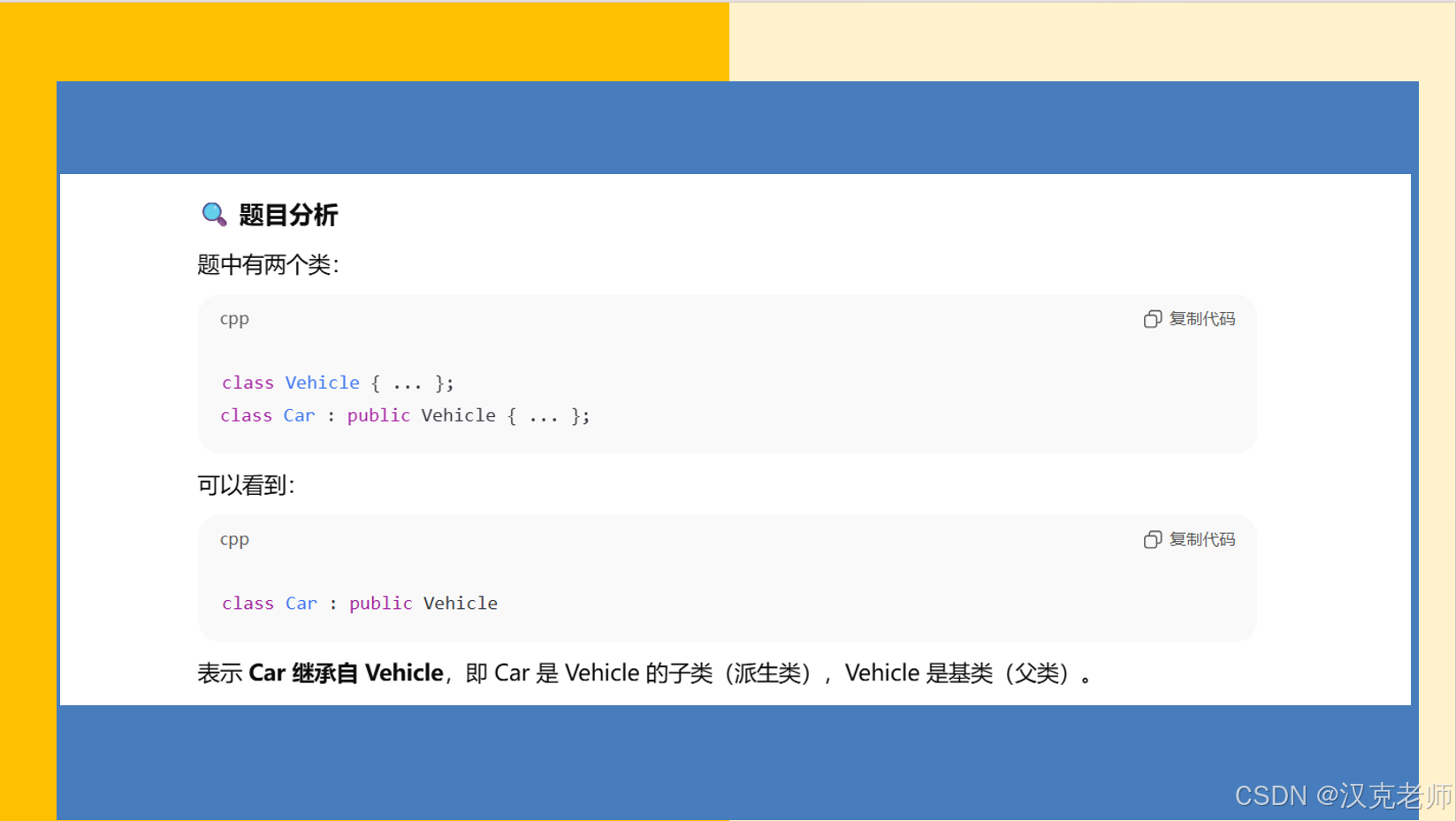Click the 可以看到 section label
Image resolution: width=1456 pixels, height=821 pixels.
(x=245, y=485)
